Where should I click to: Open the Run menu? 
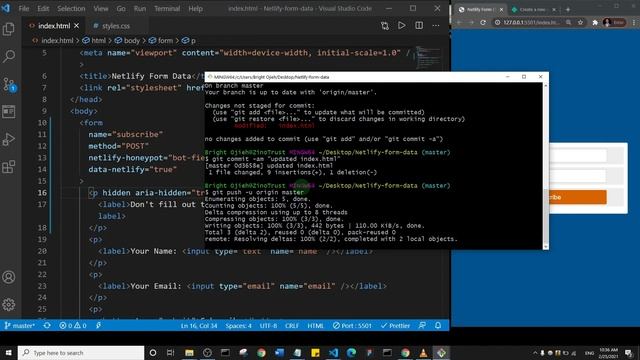pos(140,9)
